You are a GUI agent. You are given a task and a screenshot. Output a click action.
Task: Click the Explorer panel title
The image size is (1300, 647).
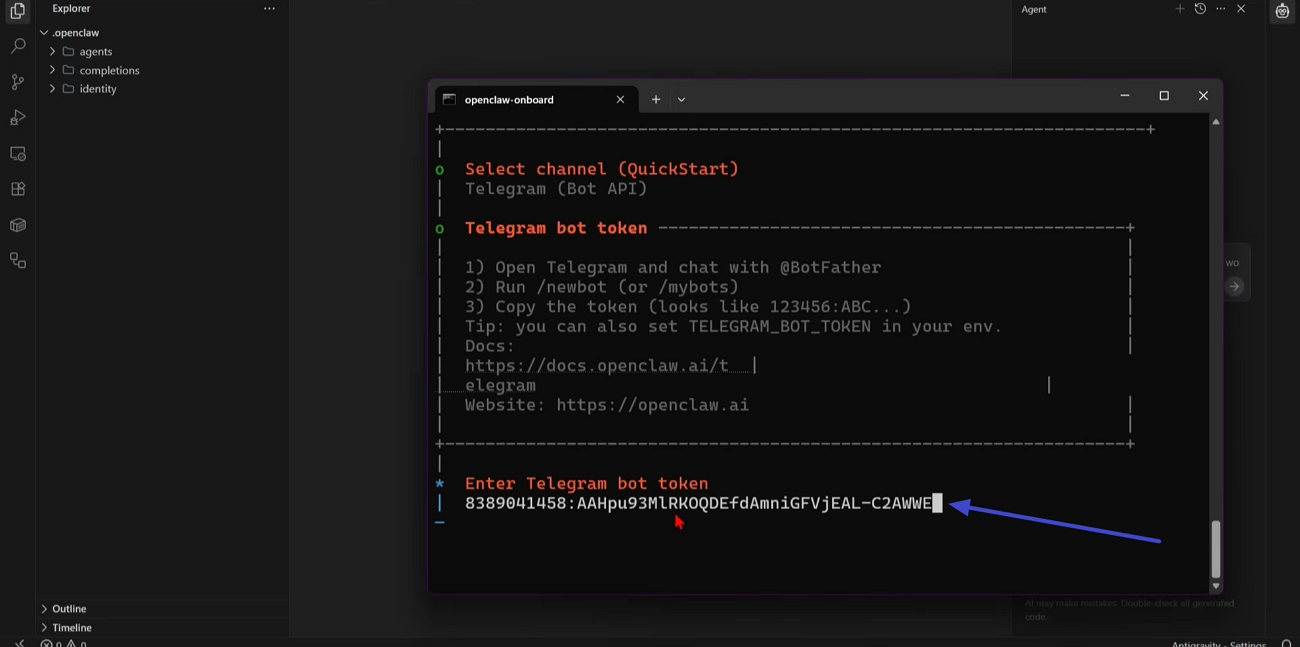click(71, 8)
